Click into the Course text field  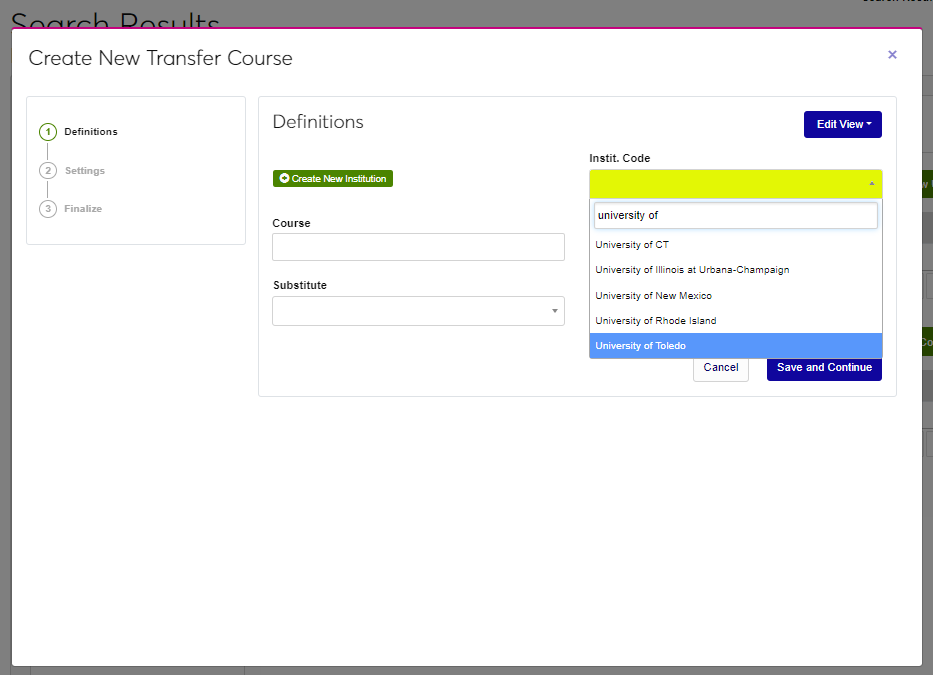pyautogui.click(x=418, y=247)
